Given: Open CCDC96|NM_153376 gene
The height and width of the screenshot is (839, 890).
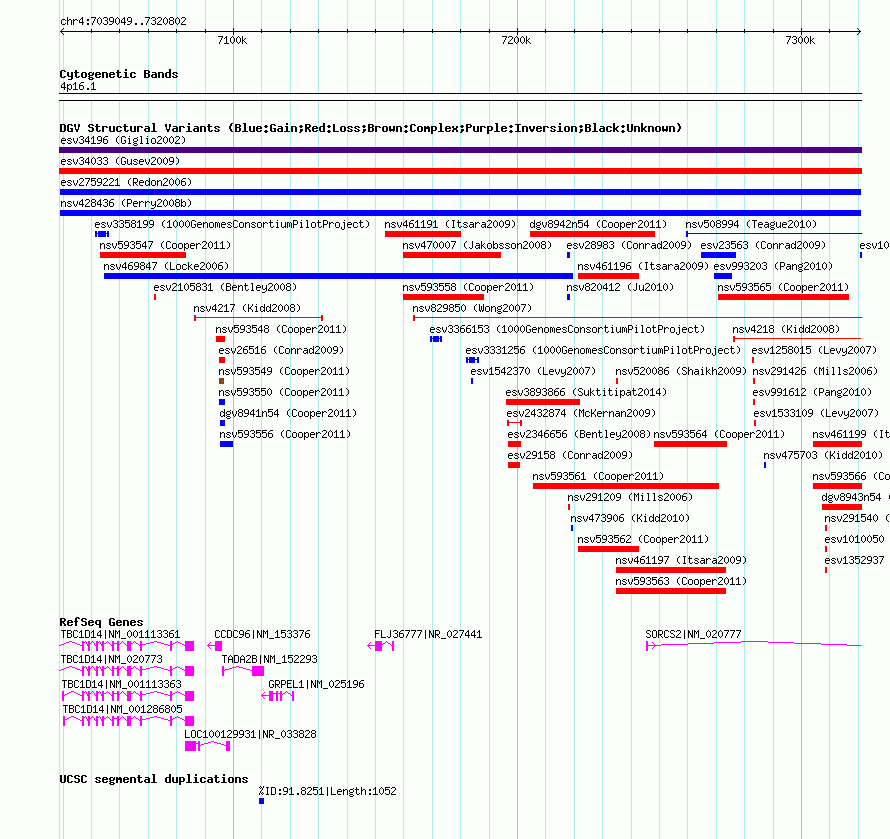Looking at the screenshot, I should point(215,646).
